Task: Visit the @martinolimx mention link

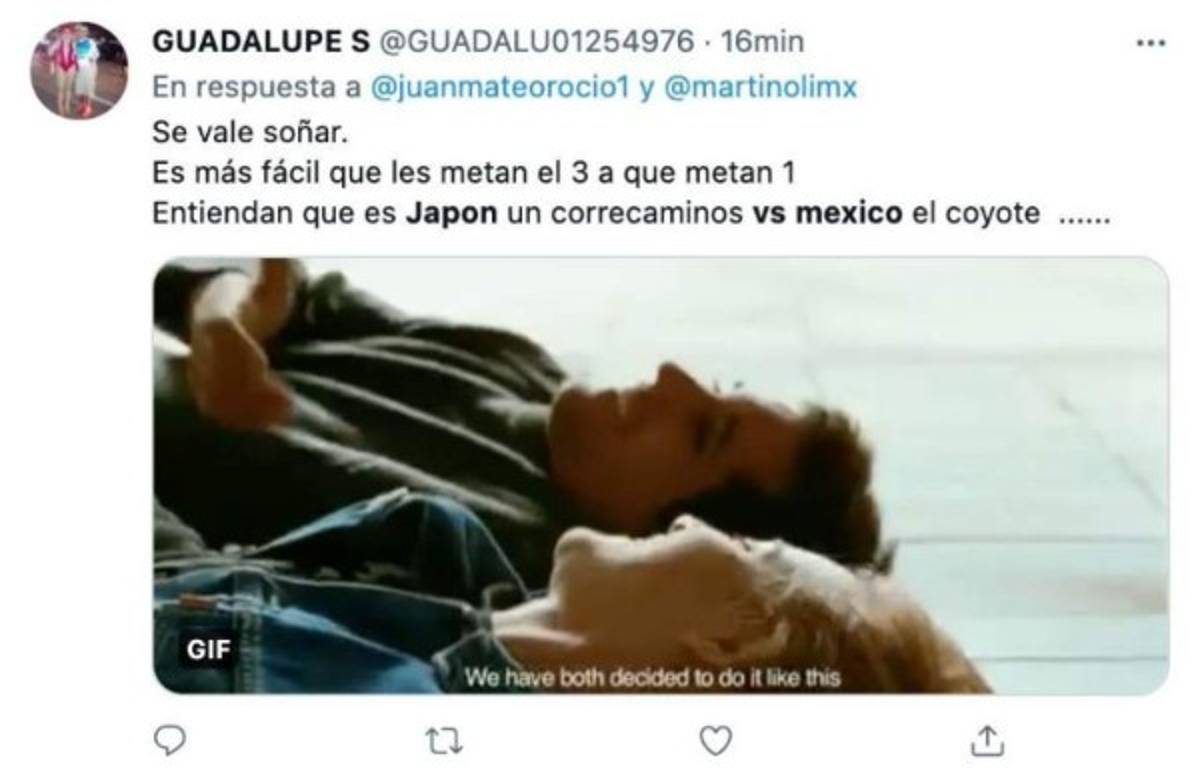Action: pyautogui.click(x=761, y=88)
